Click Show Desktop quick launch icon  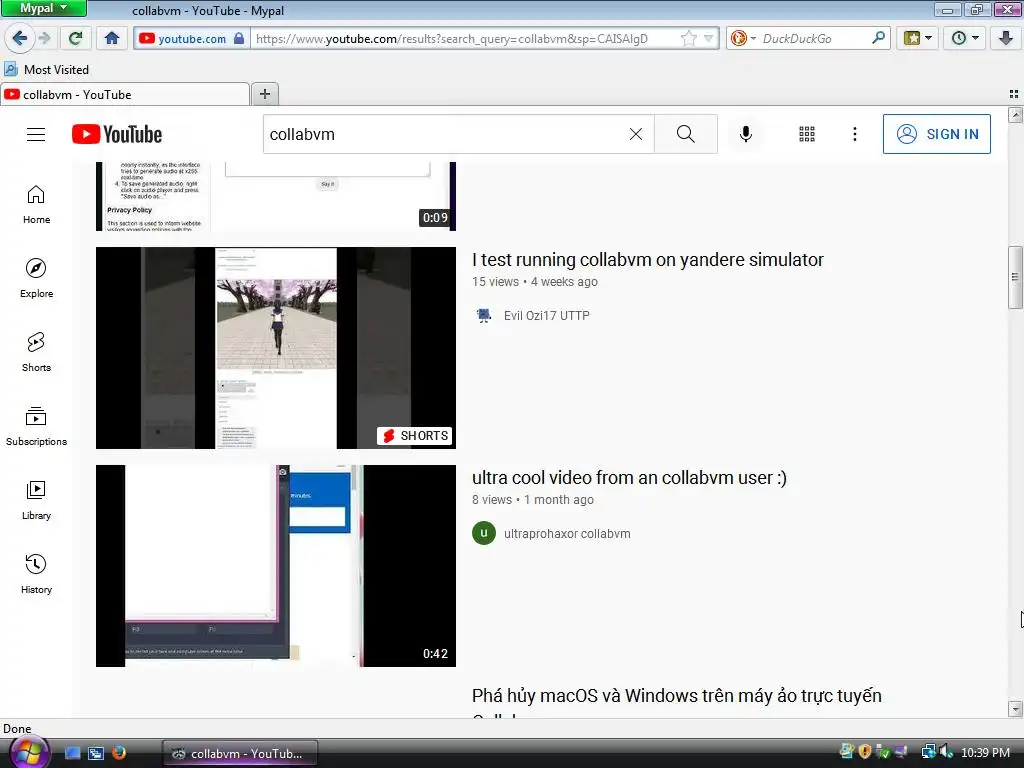(72, 753)
